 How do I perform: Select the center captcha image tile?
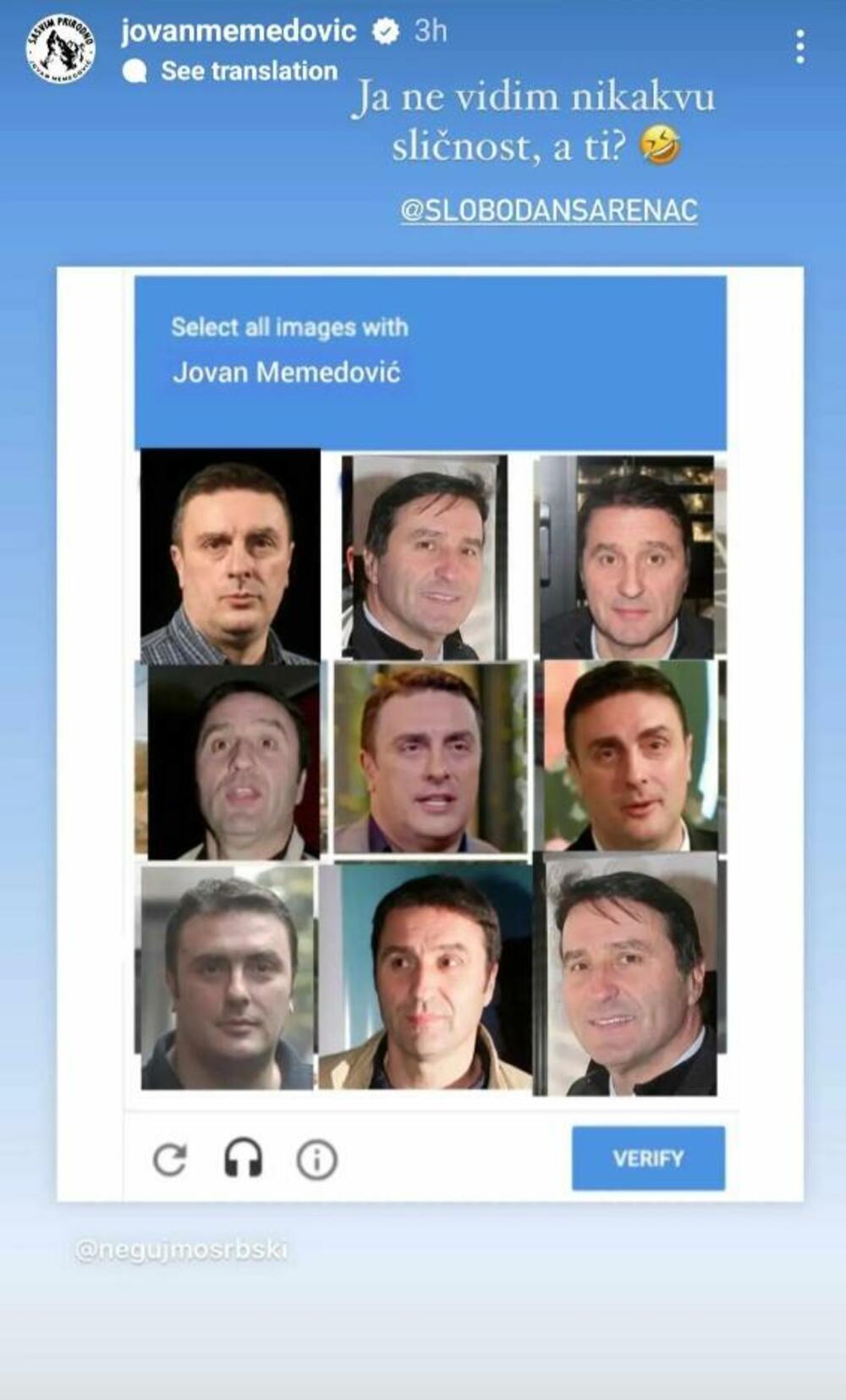pos(431,758)
